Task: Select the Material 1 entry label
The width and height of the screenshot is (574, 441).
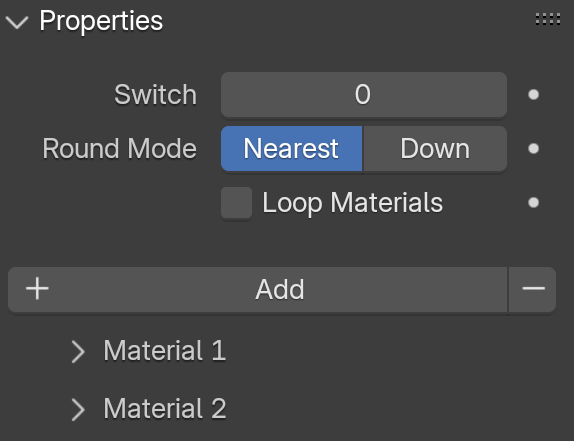Action: click(165, 351)
